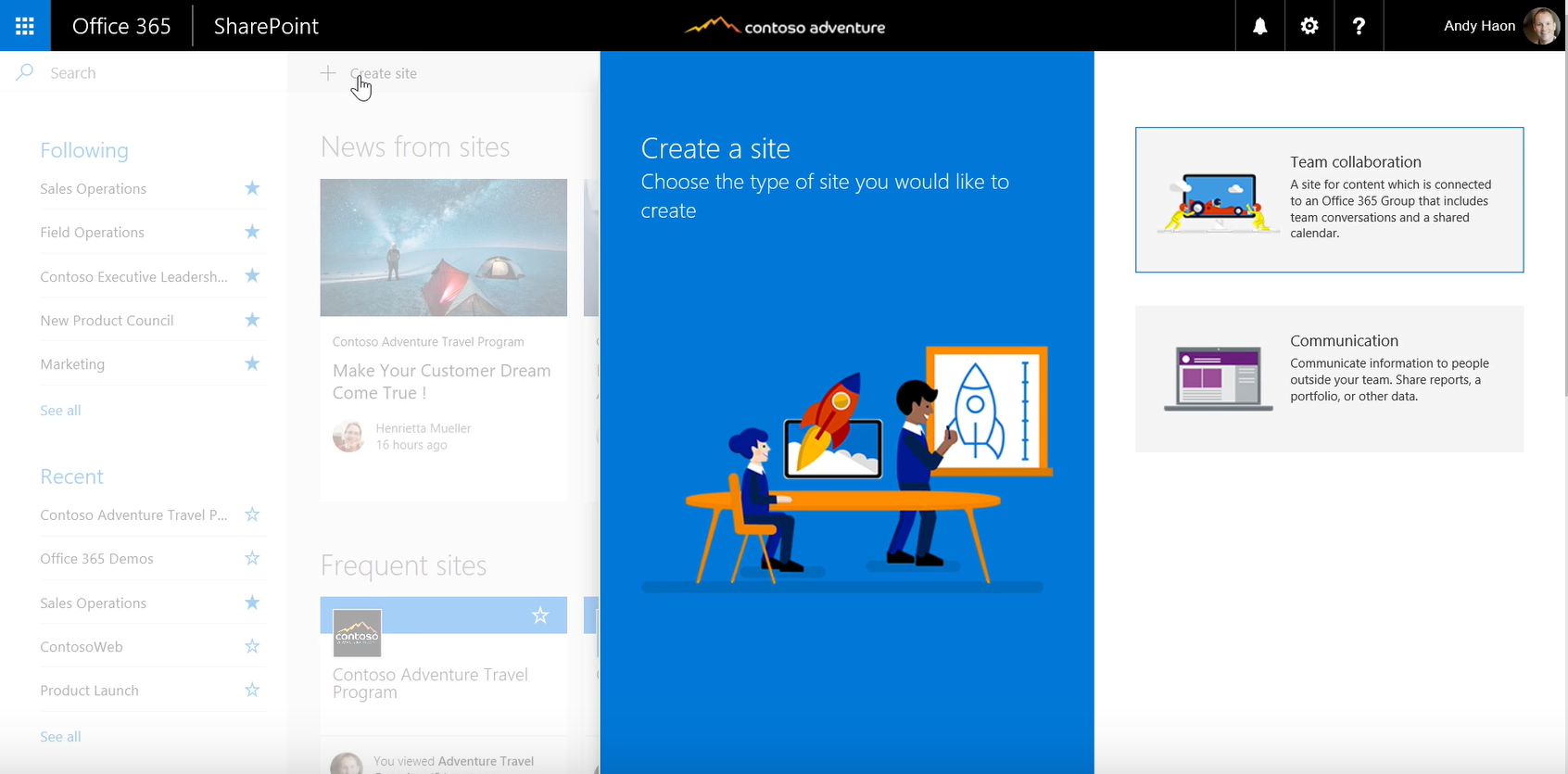This screenshot has width=1568, height=774.
Task: Click See all under Following
Action: [x=60, y=410]
